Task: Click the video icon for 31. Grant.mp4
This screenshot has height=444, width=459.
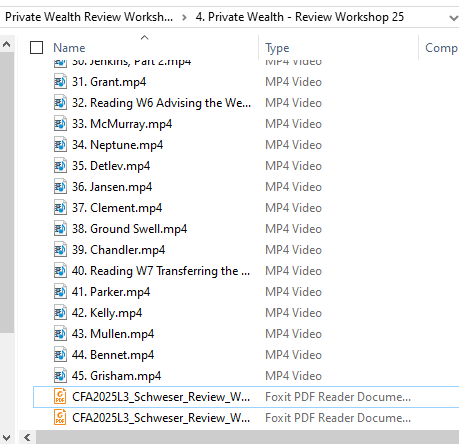Action: coord(60,82)
